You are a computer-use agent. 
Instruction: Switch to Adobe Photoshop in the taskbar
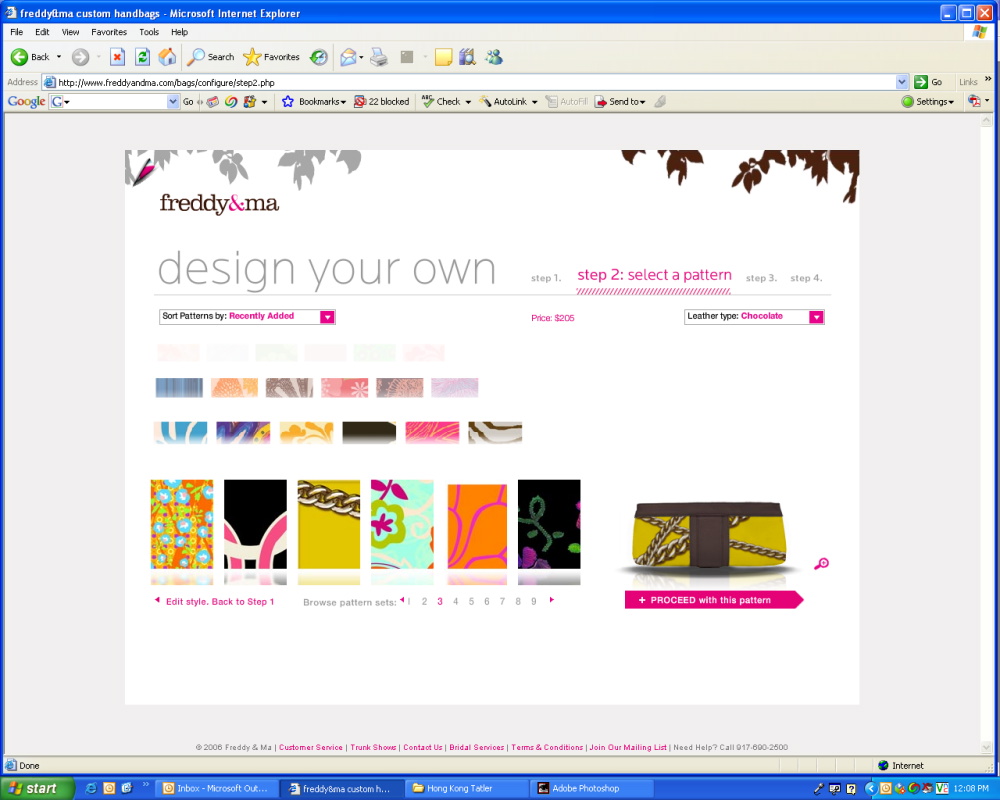coord(592,789)
